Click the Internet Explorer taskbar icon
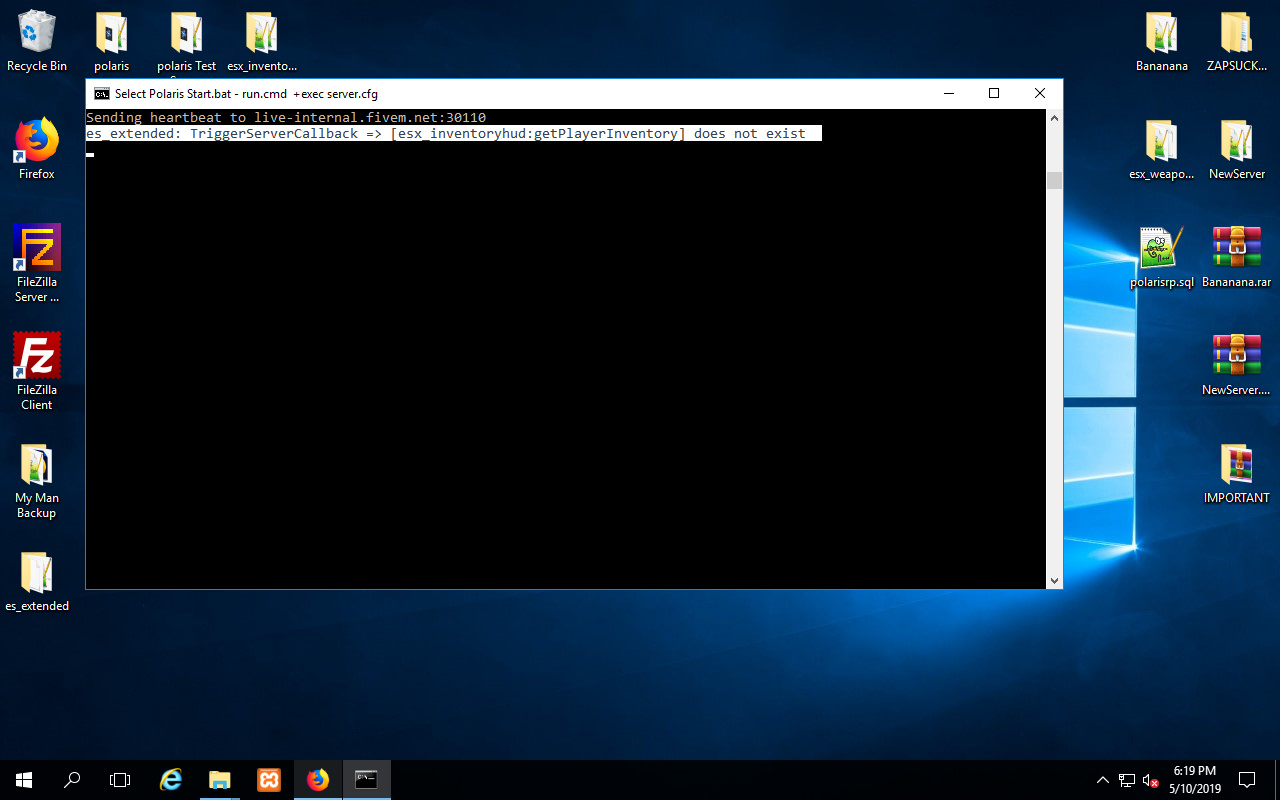The height and width of the screenshot is (800, 1280). (x=171, y=780)
